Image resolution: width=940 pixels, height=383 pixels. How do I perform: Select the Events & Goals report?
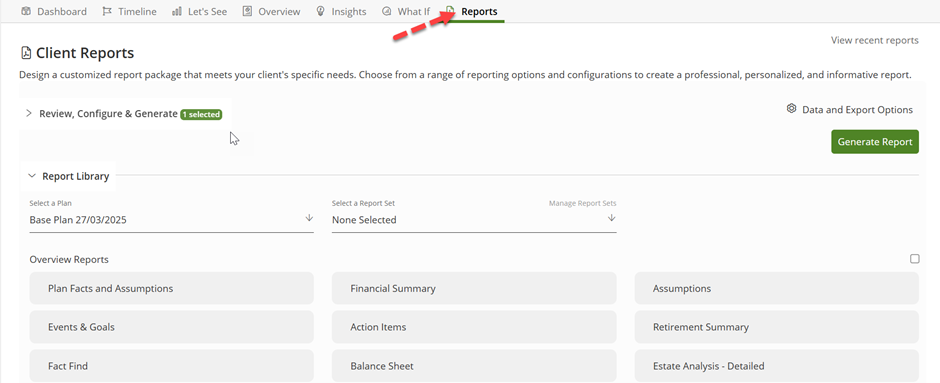click(171, 327)
